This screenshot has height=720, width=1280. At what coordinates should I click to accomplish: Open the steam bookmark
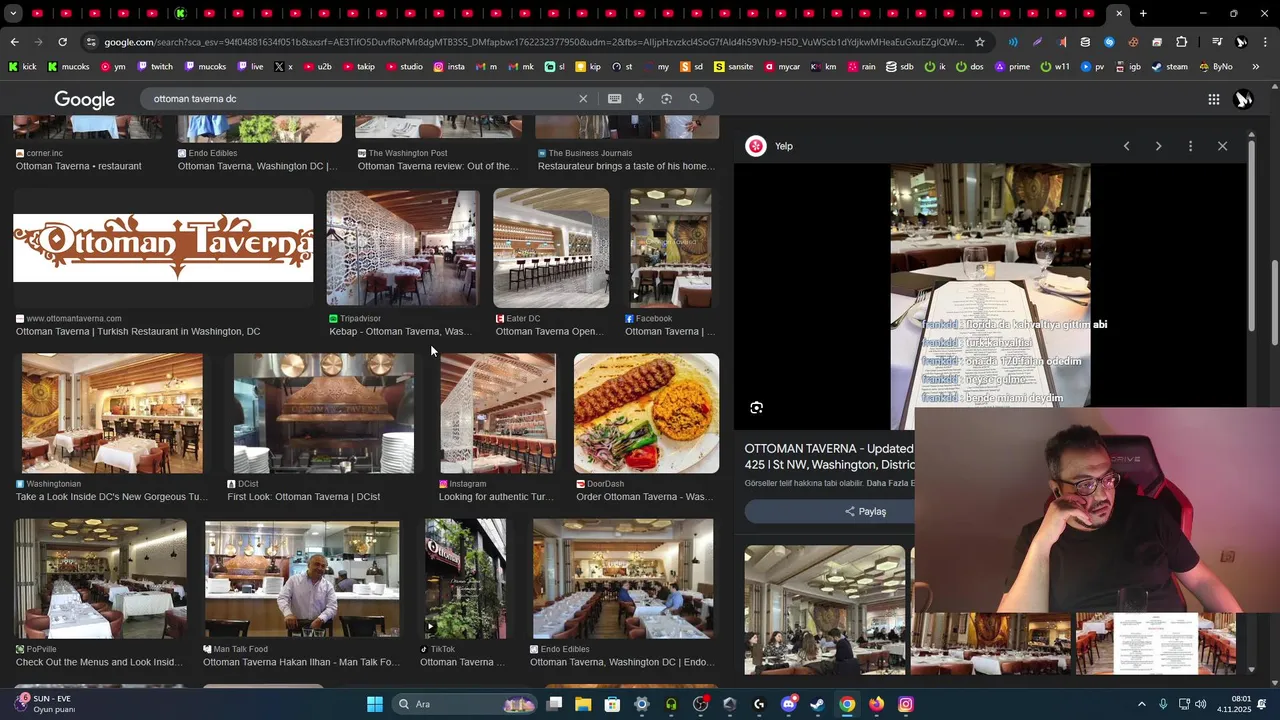pyautogui.click(x=1169, y=67)
